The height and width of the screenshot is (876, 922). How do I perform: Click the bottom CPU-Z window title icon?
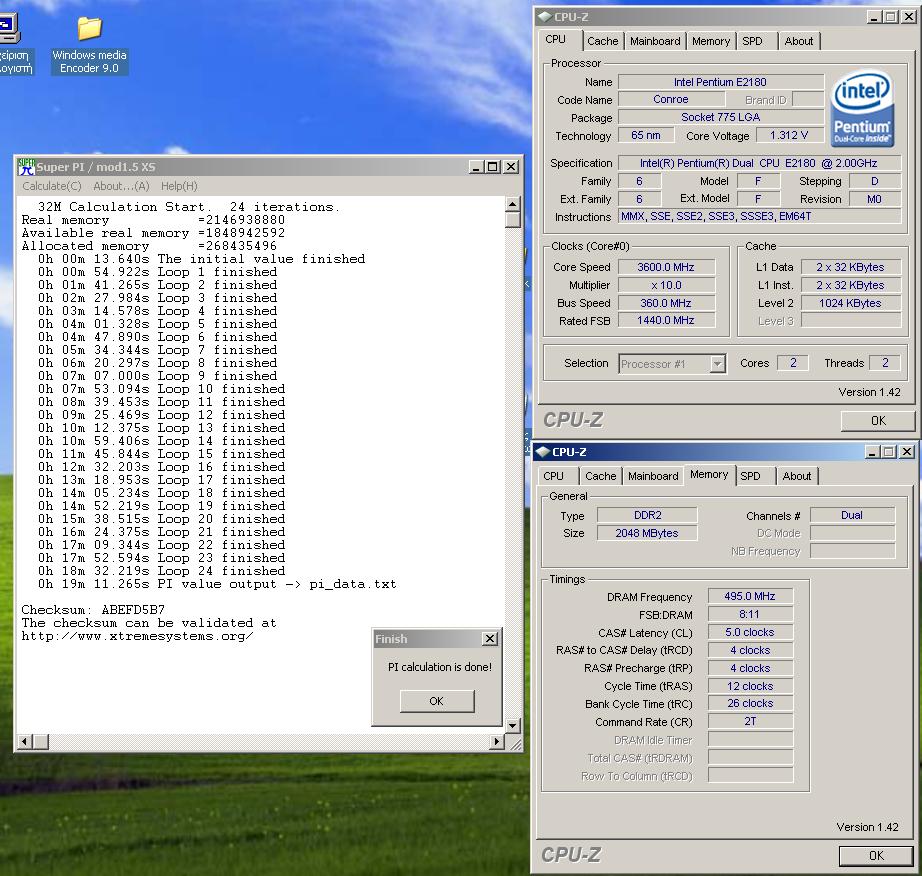click(x=542, y=452)
